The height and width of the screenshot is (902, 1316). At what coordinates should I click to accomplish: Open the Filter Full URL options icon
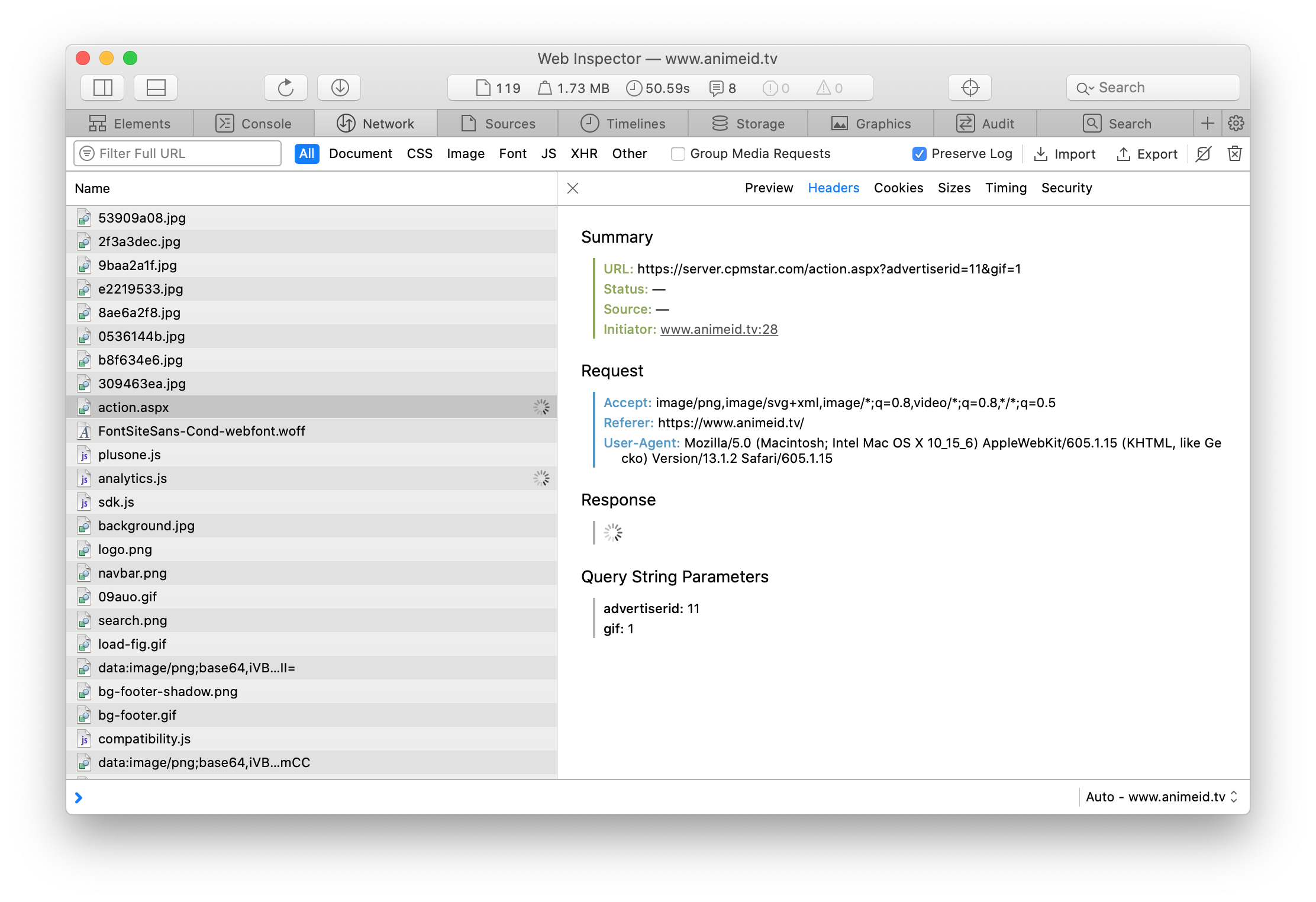87,154
